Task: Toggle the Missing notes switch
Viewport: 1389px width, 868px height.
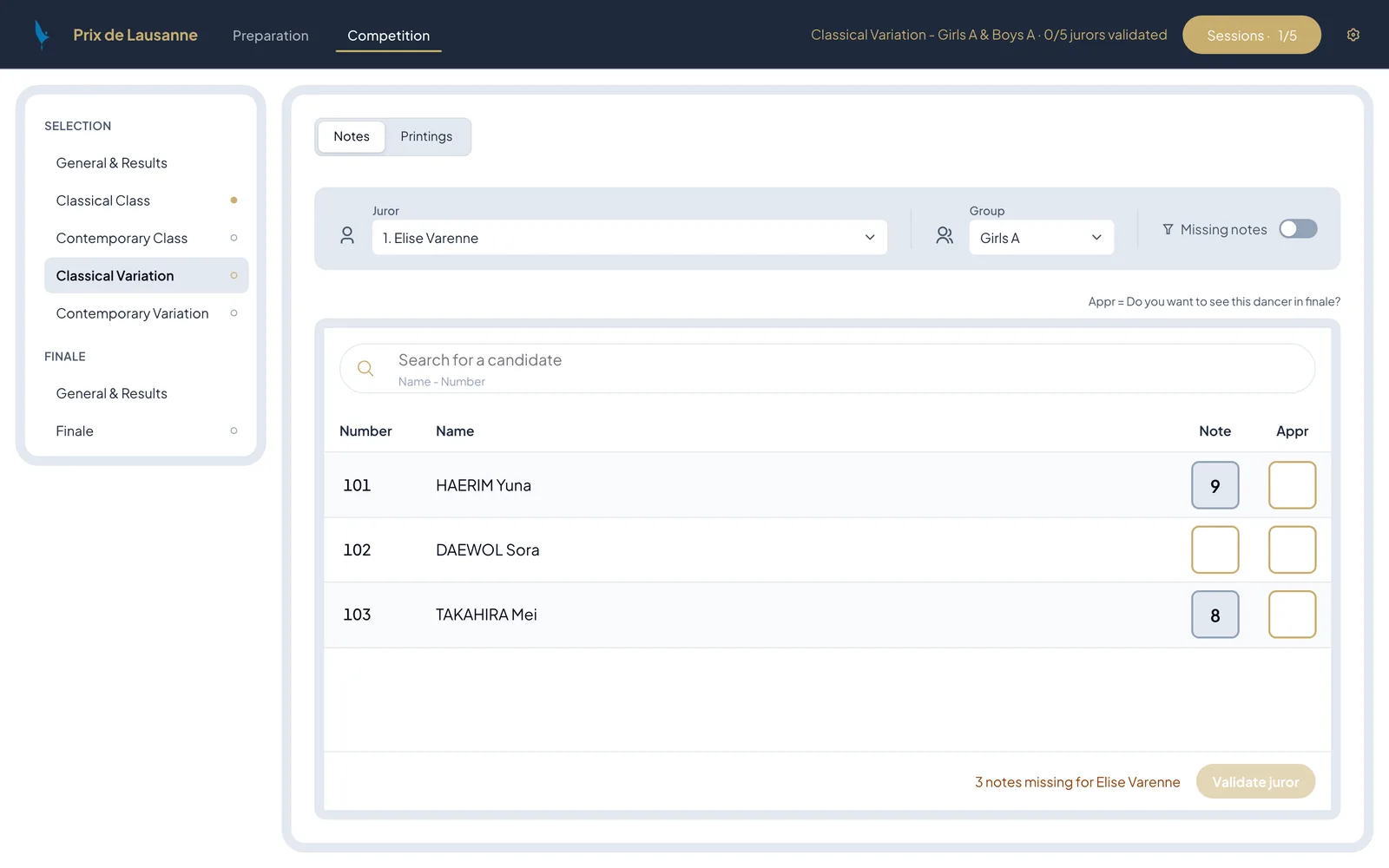Action: [1298, 228]
